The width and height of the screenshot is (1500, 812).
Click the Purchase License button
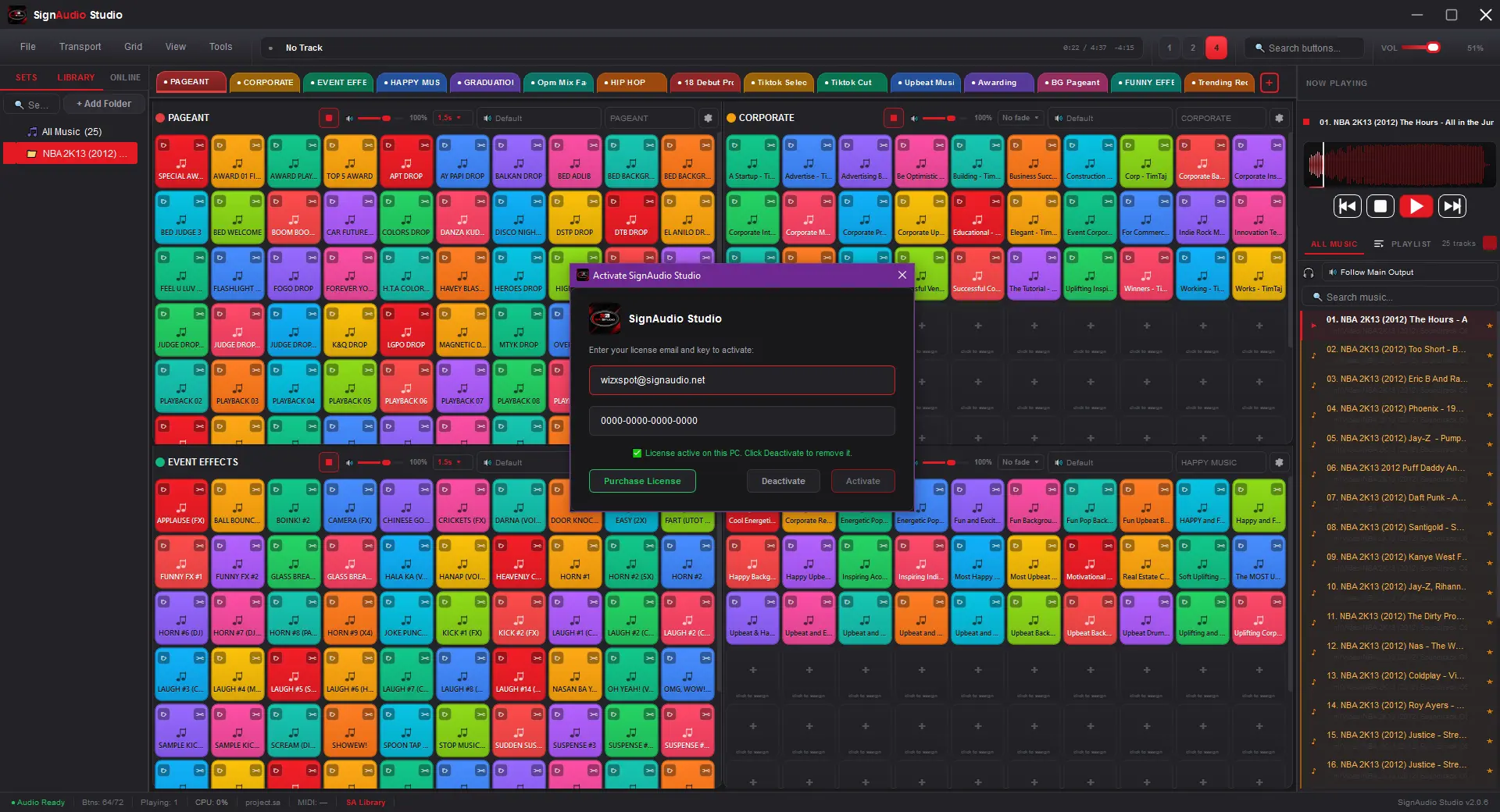tap(642, 481)
